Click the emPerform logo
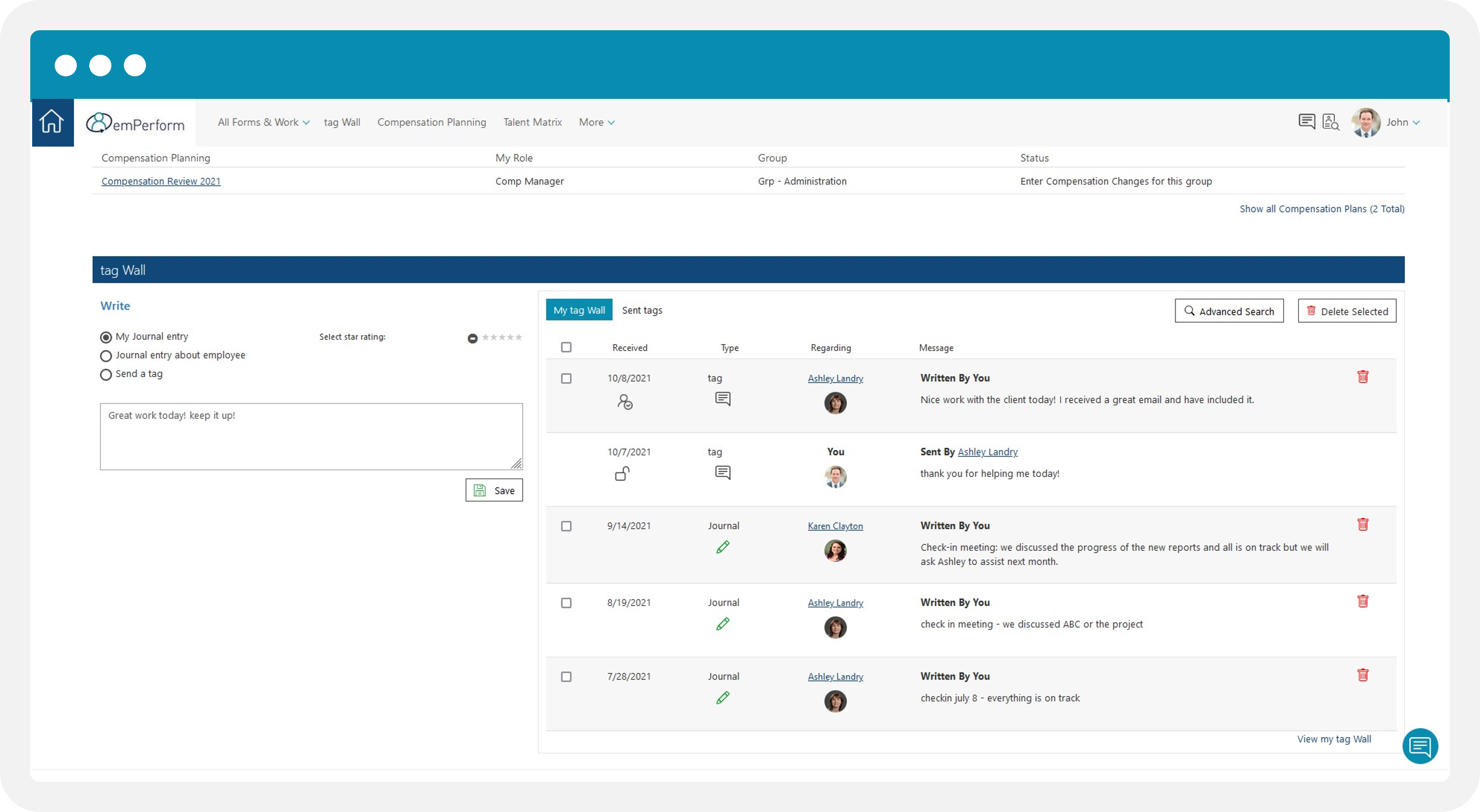The image size is (1480, 812). 135,122
